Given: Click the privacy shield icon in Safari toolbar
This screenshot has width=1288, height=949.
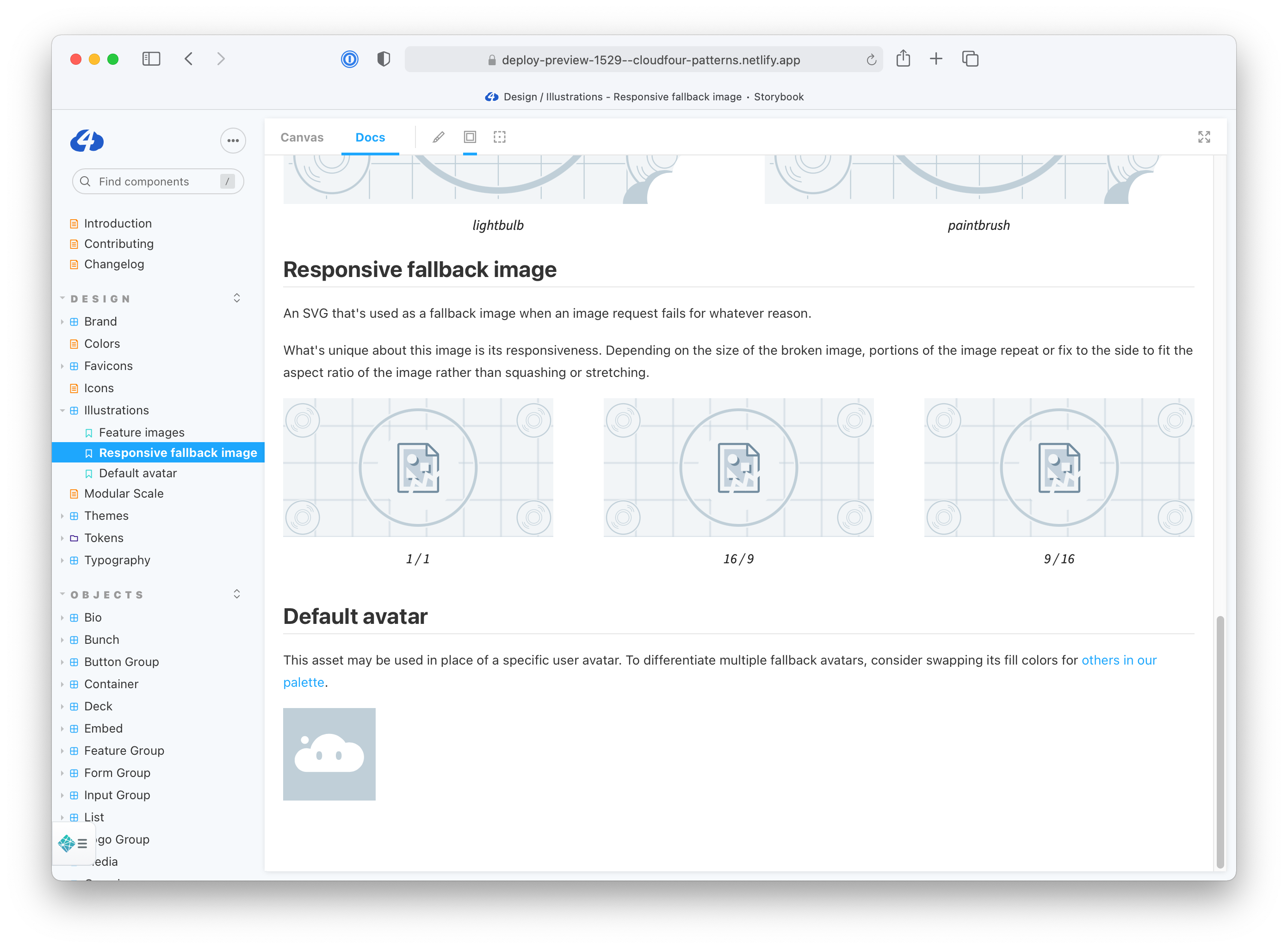Looking at the screenshot, I should pyautogui.click(x=384, y=59).
